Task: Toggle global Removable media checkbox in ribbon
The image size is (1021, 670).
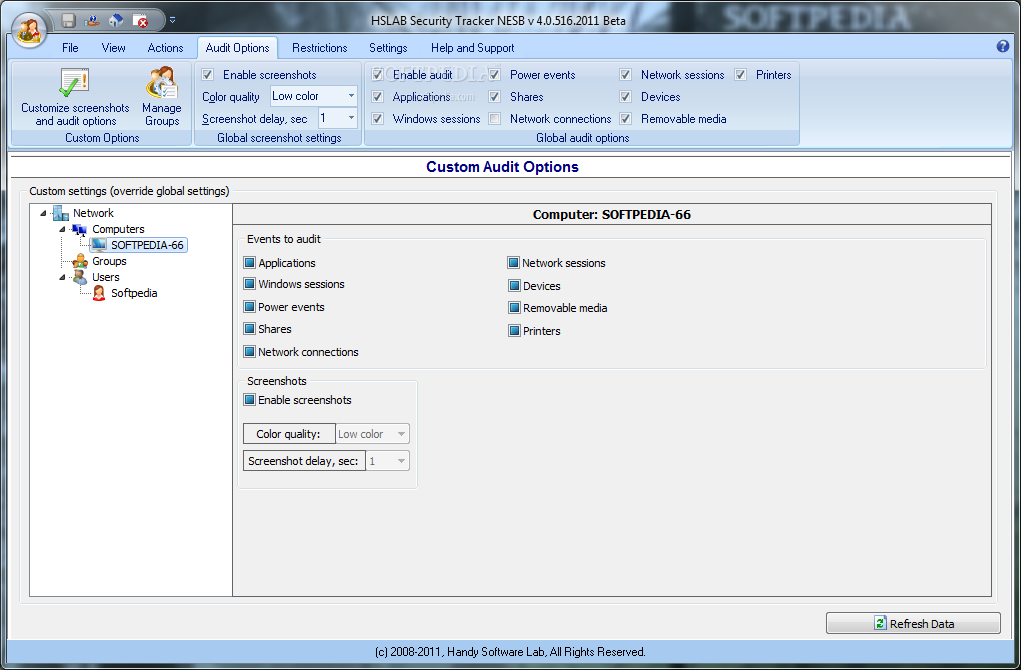Action: [x=626, y=119]
